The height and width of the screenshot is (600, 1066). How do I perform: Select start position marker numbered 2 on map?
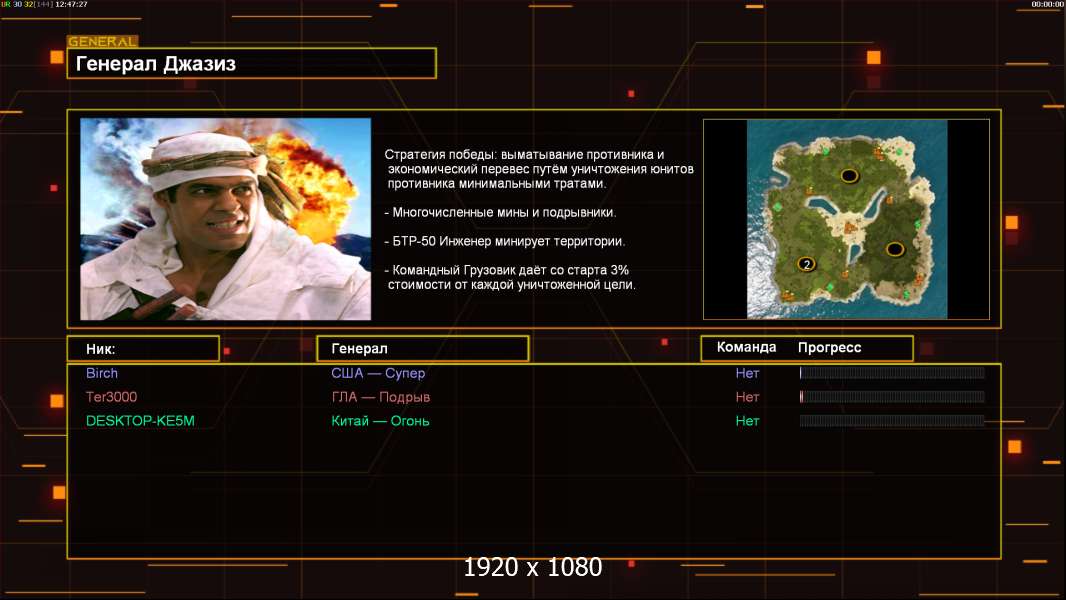tap(806, 264)
